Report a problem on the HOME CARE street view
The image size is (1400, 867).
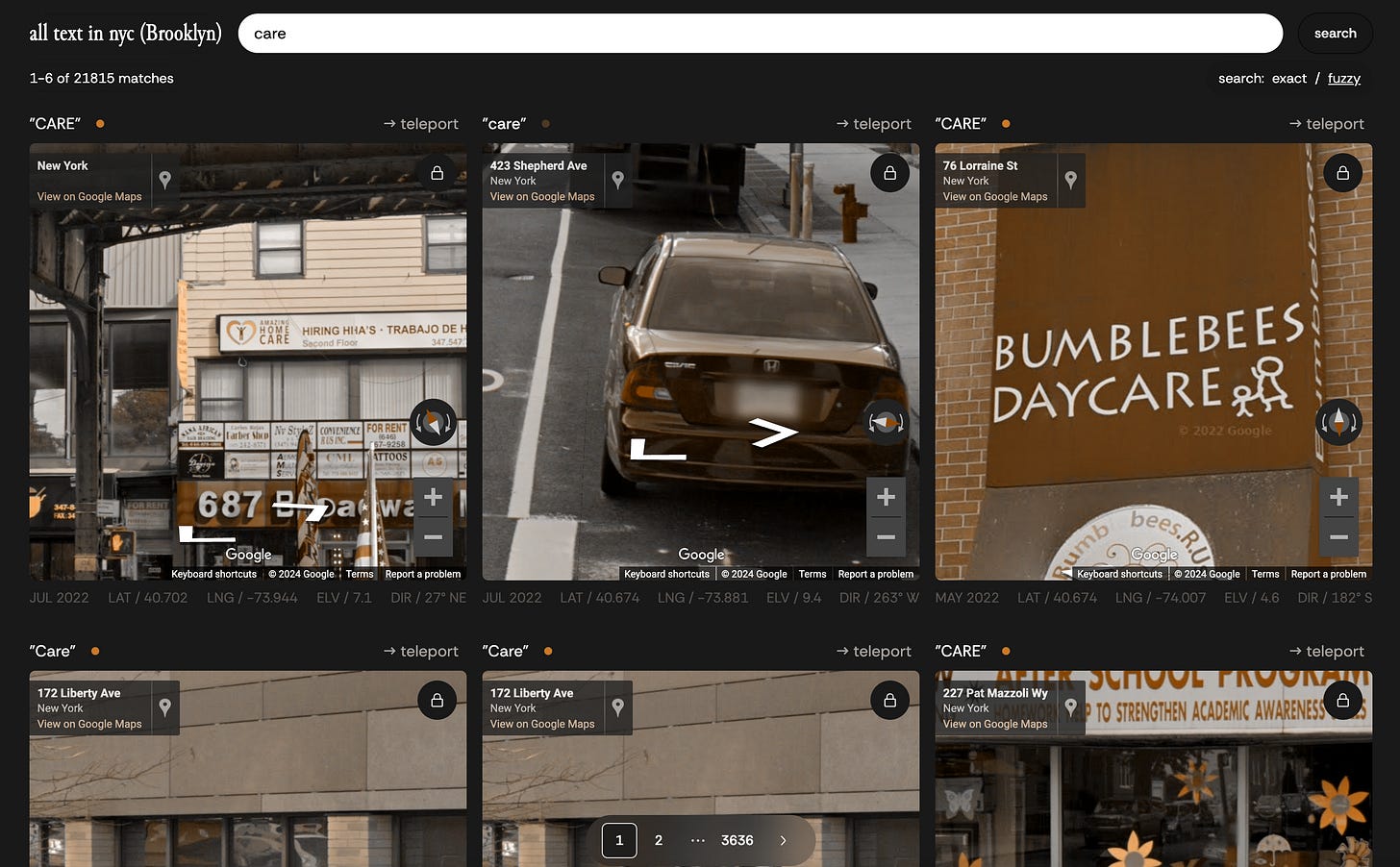(x=423, y=574)
